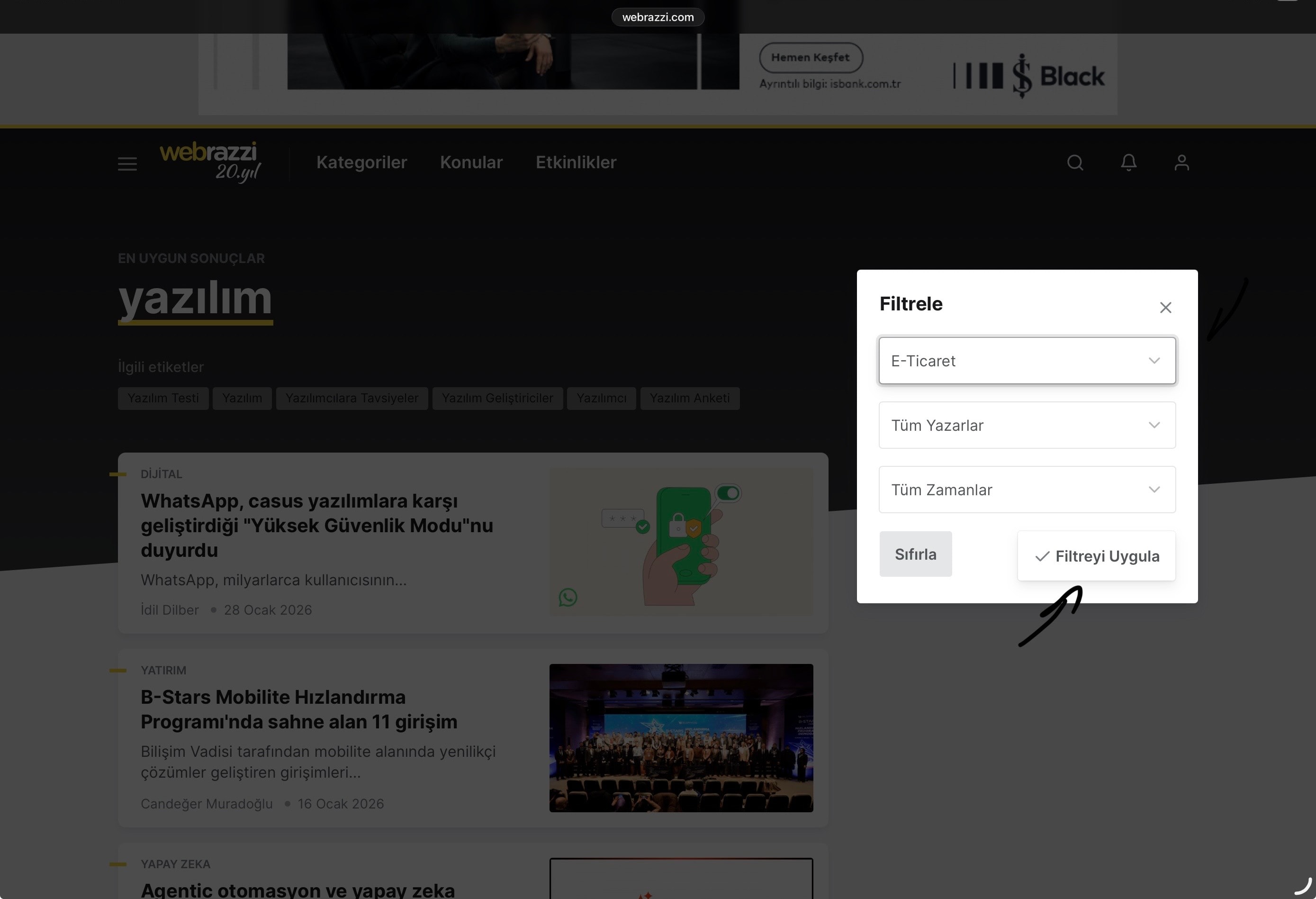Screen dimensions: 1316x899
Task: Open notifications bell icon
Action: [1128, 163]
